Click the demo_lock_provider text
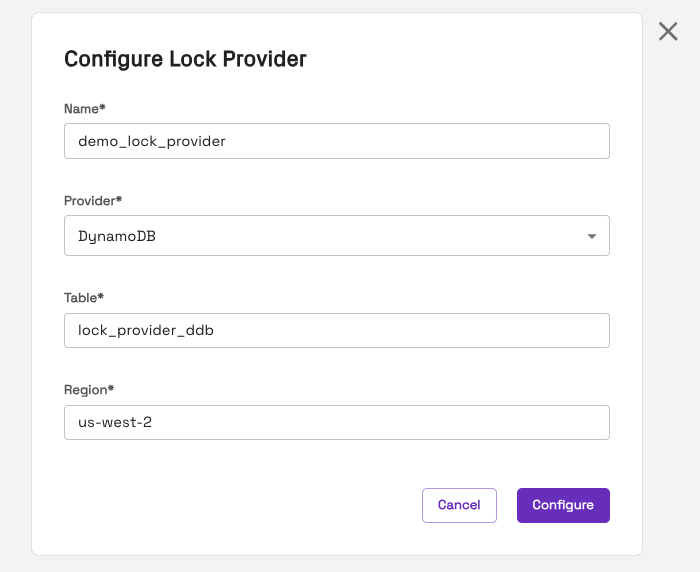700x572 pixels. pos(152,141)
